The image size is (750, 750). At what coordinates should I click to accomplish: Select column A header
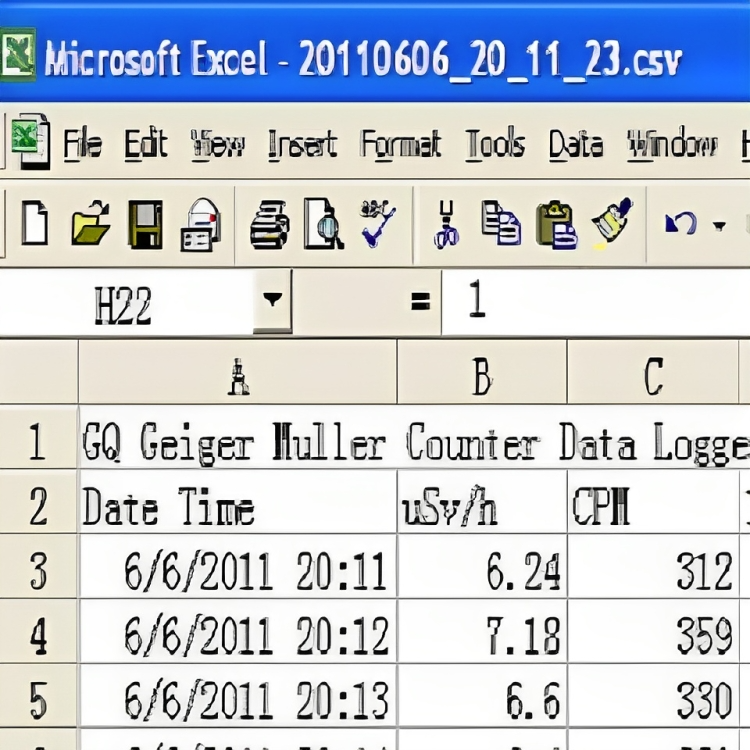tap(238, 372)
